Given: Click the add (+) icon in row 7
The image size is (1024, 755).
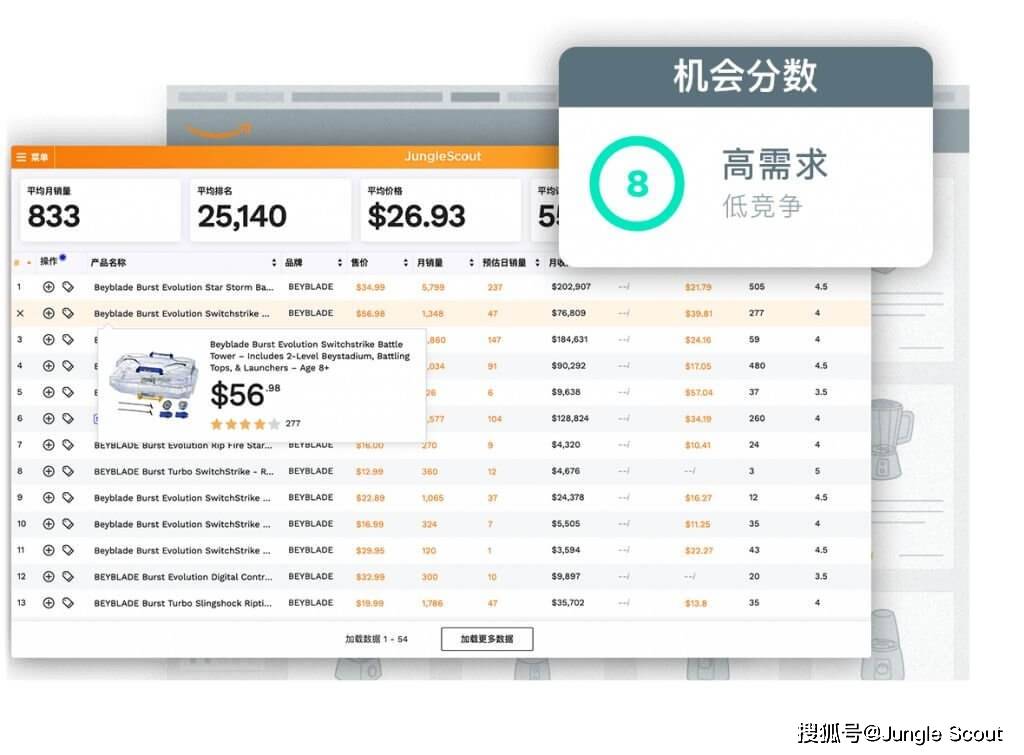Looking at the screenshot, I should tap(48, 445).
